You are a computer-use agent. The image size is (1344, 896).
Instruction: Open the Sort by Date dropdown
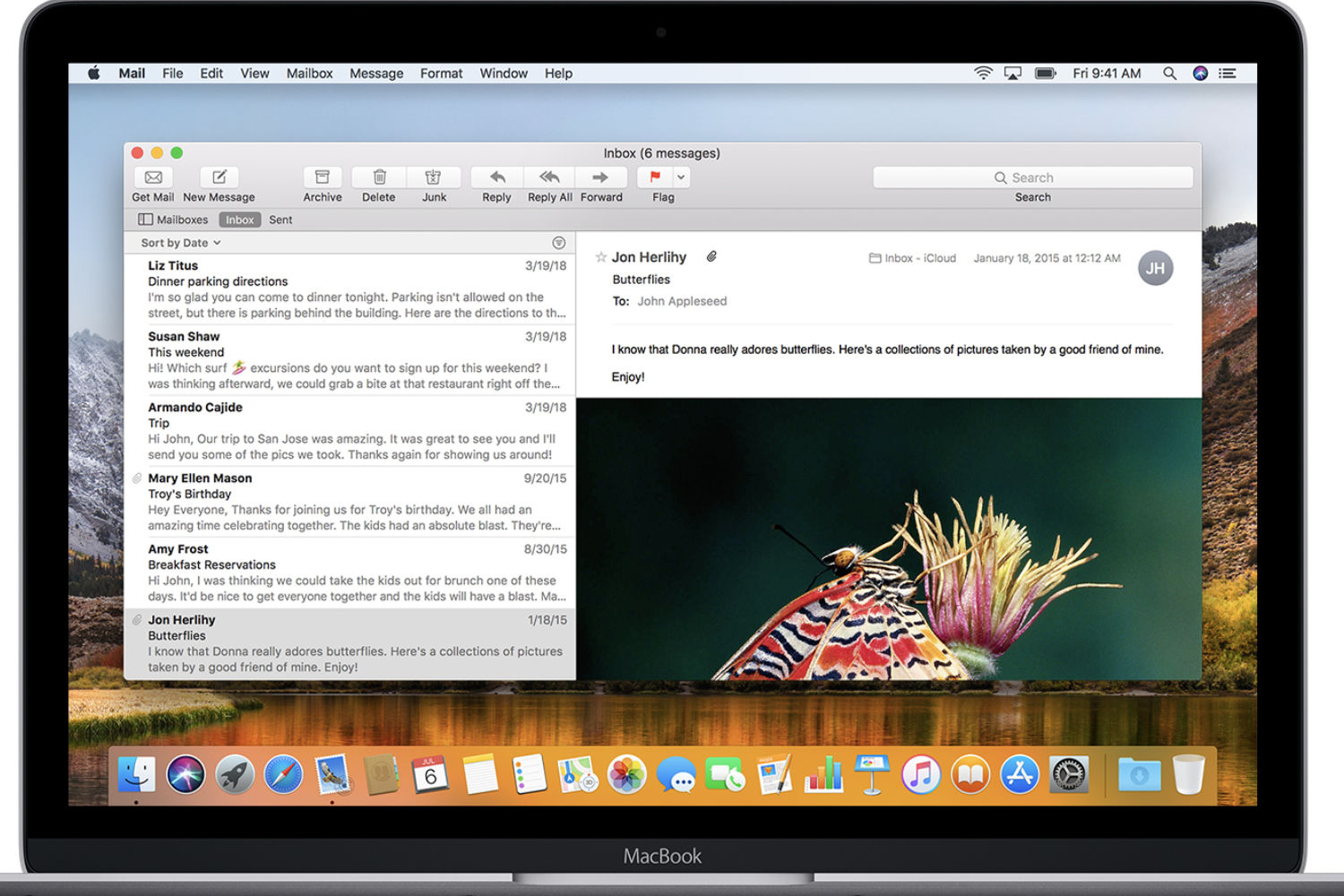coord(181,243)
